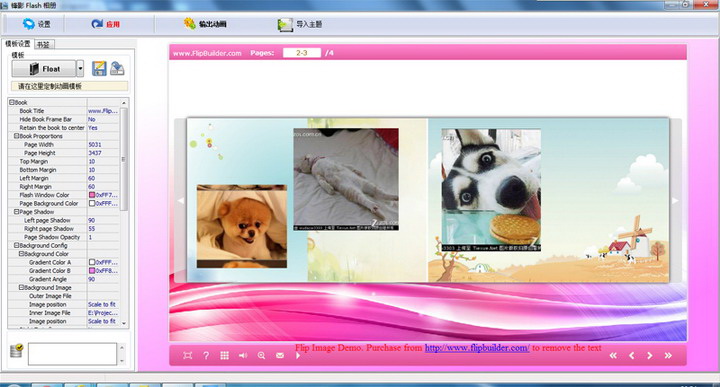Viewport: 720px width, 387px height.
Task: Select the Top Margin row
Action: point(64,162)
